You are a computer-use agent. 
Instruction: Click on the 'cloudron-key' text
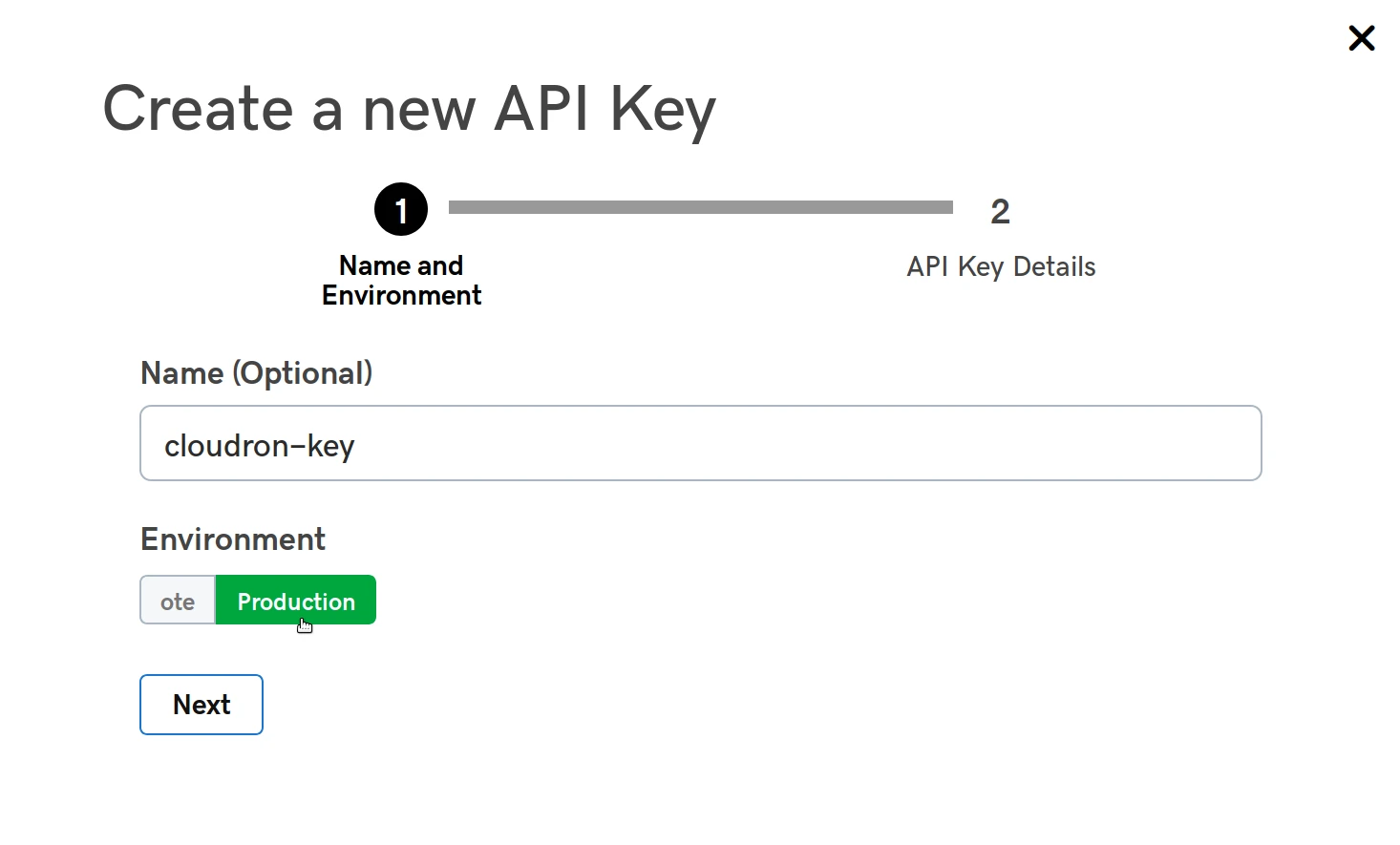tap(259, 446)
